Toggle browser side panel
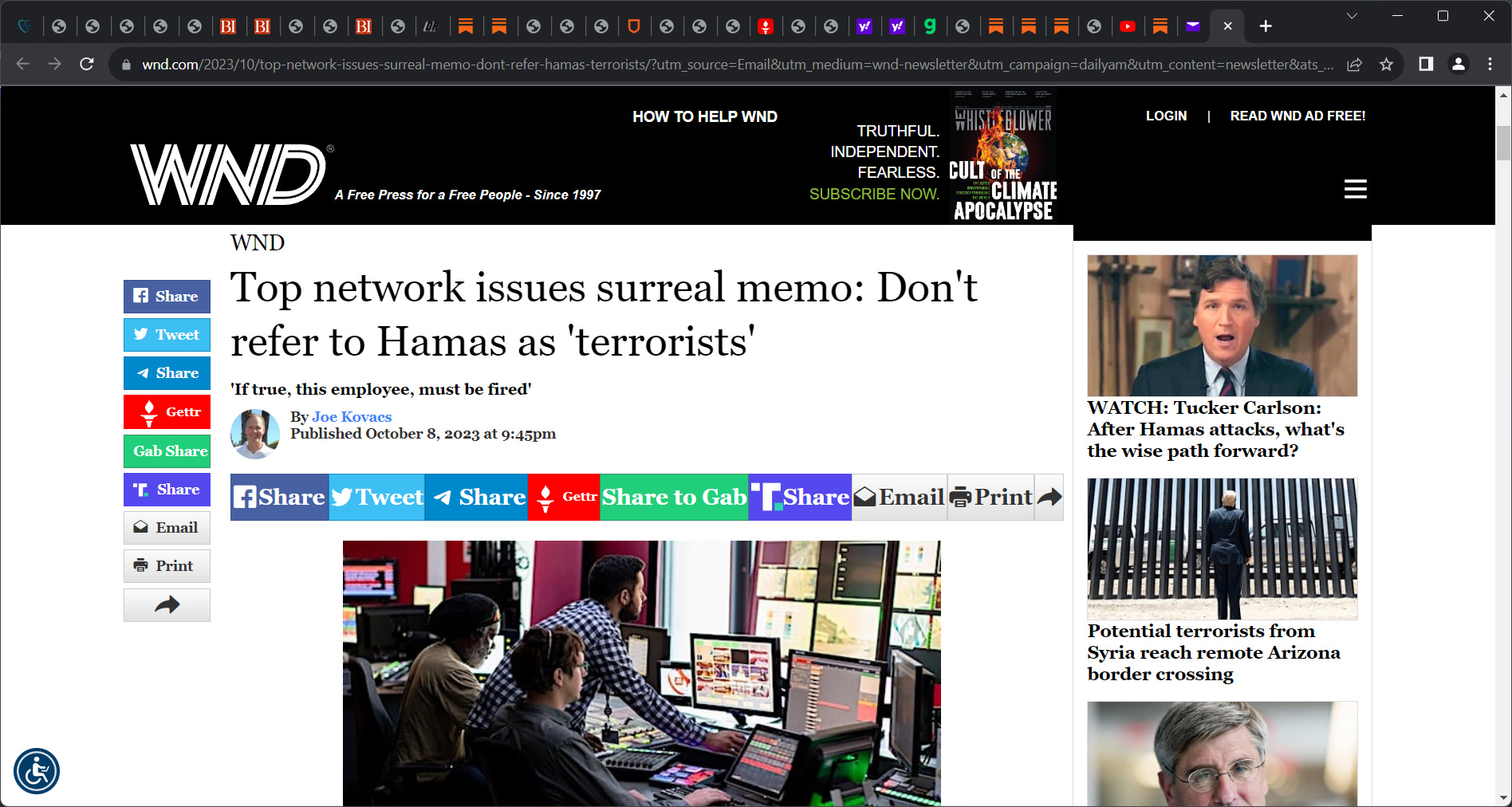 [x=1426, y=64]
